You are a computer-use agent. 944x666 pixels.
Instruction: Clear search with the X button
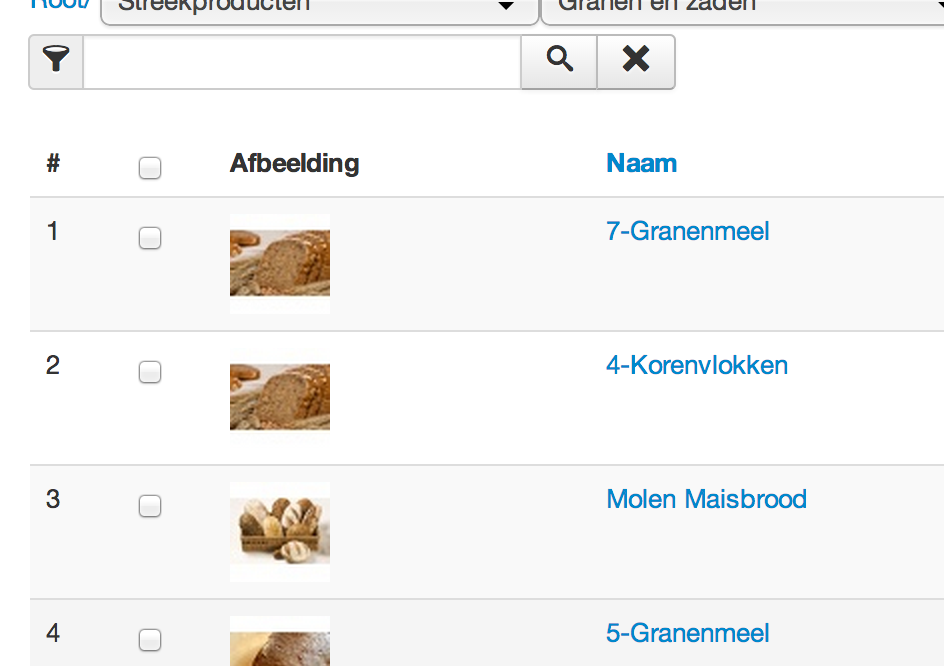636,62
